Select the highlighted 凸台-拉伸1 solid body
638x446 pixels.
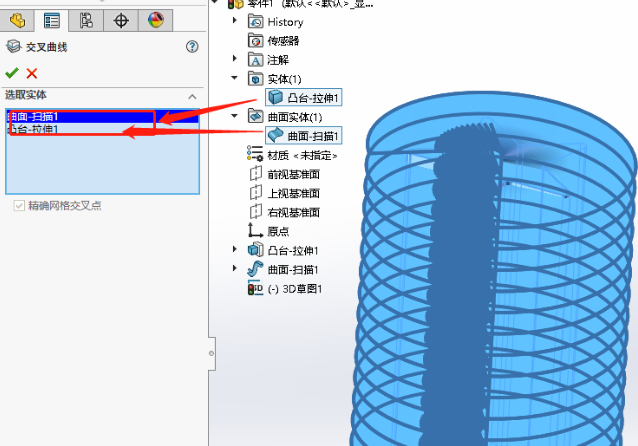click(304, 97)
